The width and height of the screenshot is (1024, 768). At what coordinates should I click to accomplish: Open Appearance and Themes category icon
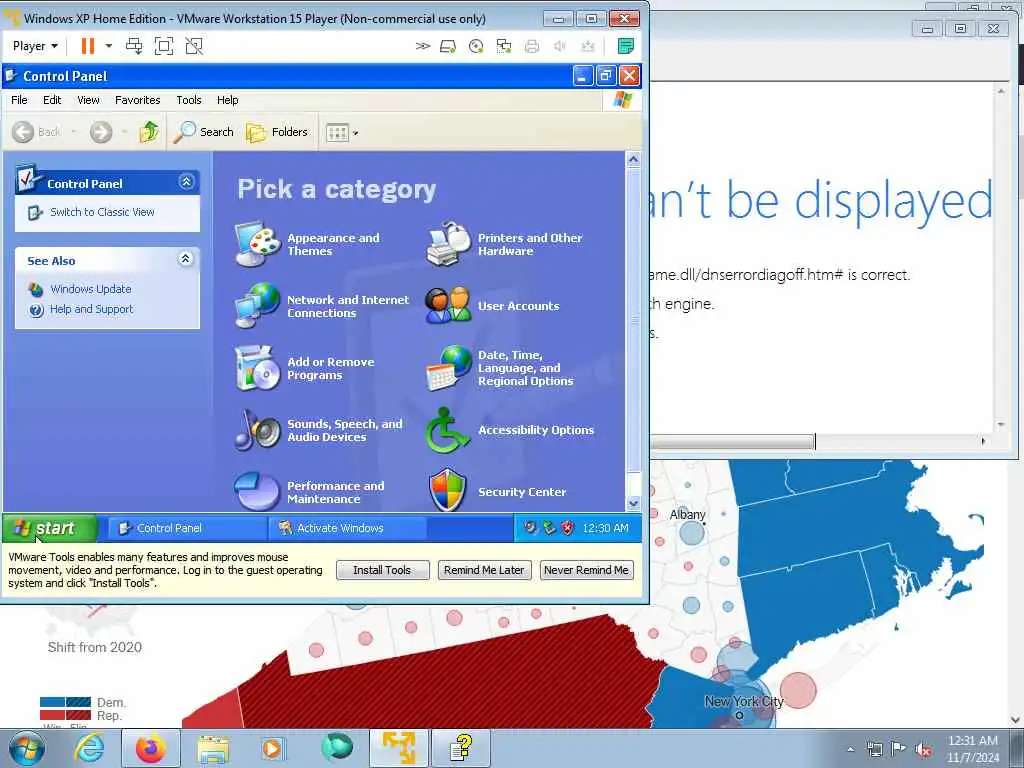pyautogui.click(x=257, y=244)
